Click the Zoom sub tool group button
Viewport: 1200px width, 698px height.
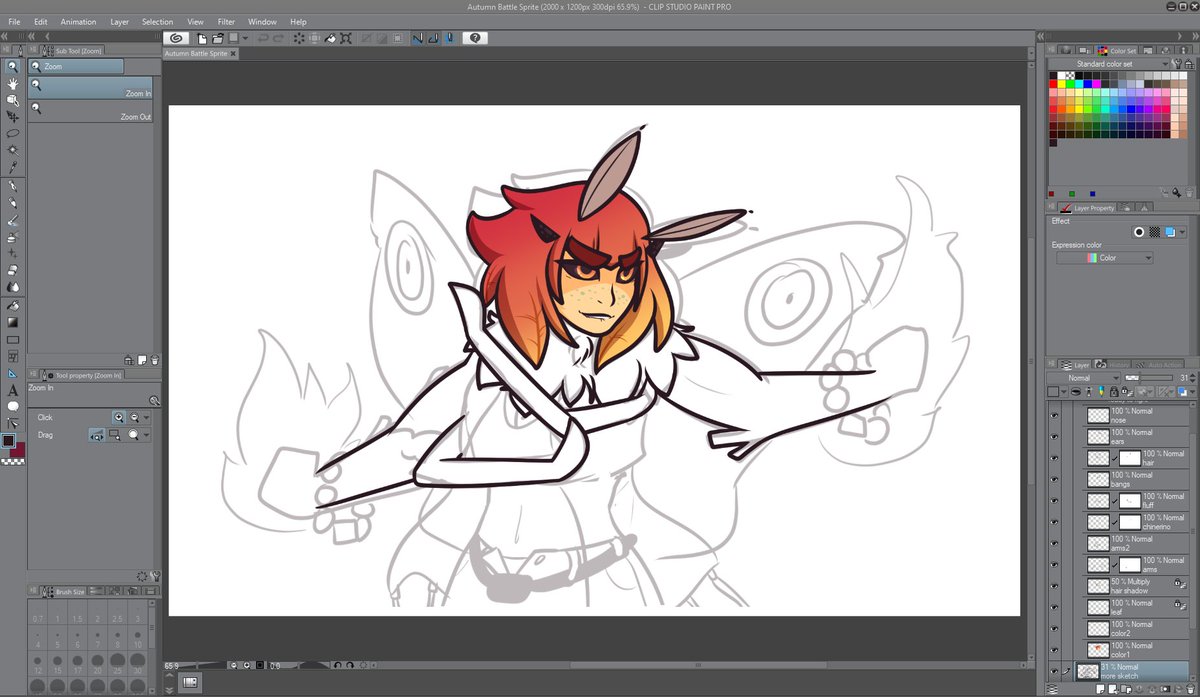tap(77, 66)
